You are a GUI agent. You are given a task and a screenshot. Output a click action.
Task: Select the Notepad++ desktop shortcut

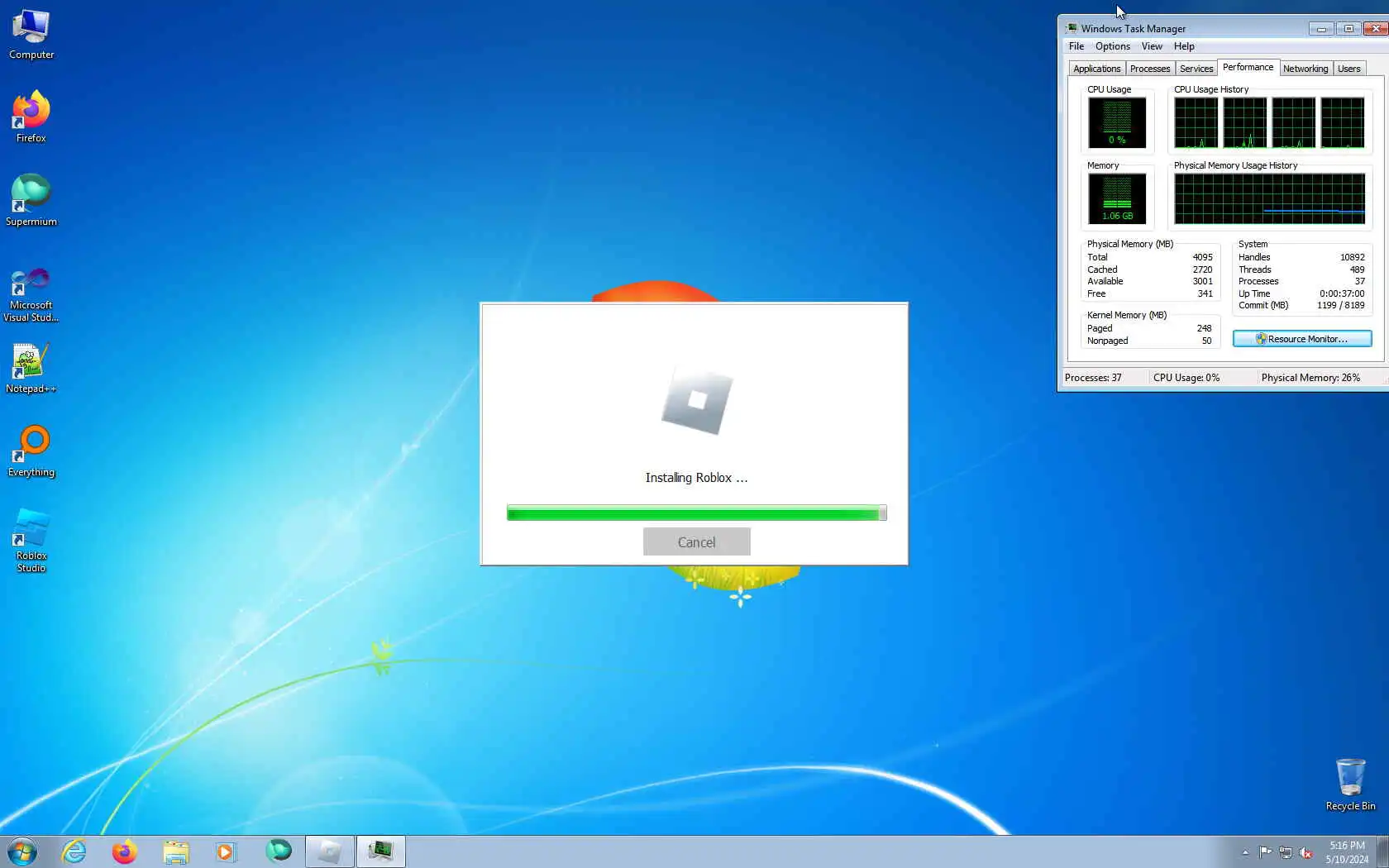click(x=31, y=368)
